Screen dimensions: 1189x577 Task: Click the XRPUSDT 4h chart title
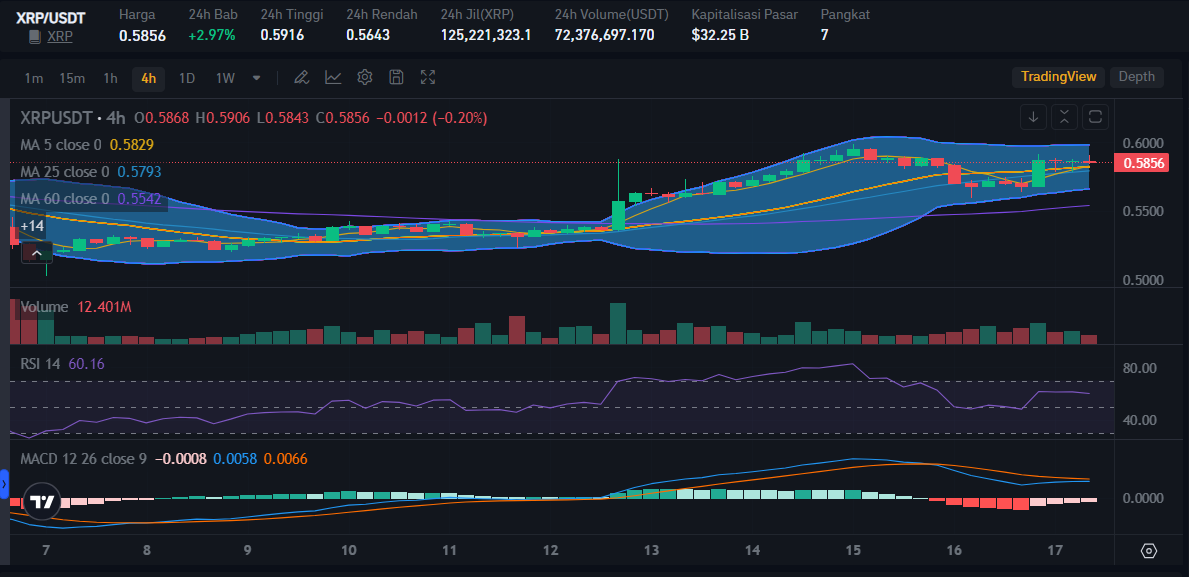73,118
